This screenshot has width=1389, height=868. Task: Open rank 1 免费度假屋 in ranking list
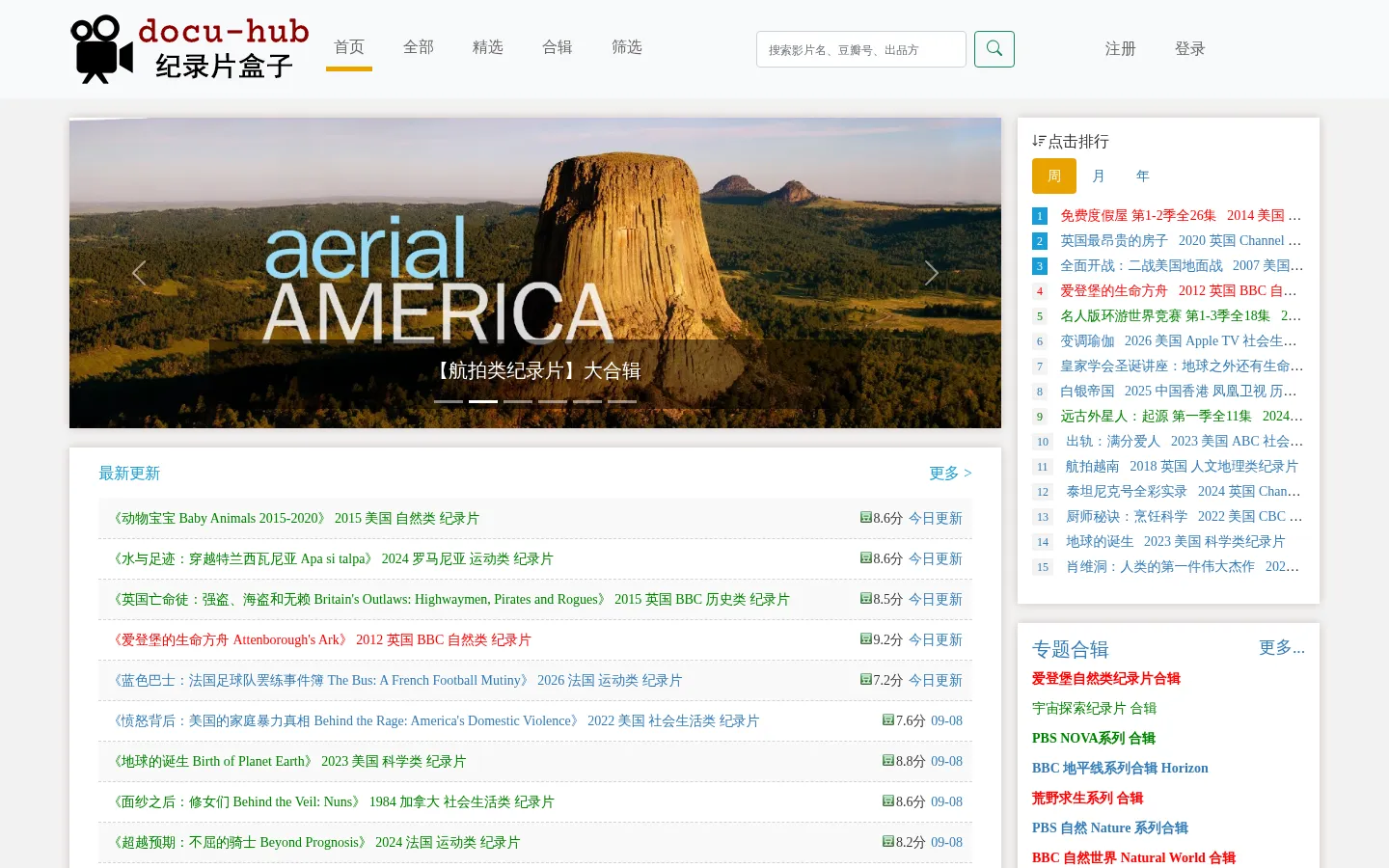click(x=1182, y=216)
